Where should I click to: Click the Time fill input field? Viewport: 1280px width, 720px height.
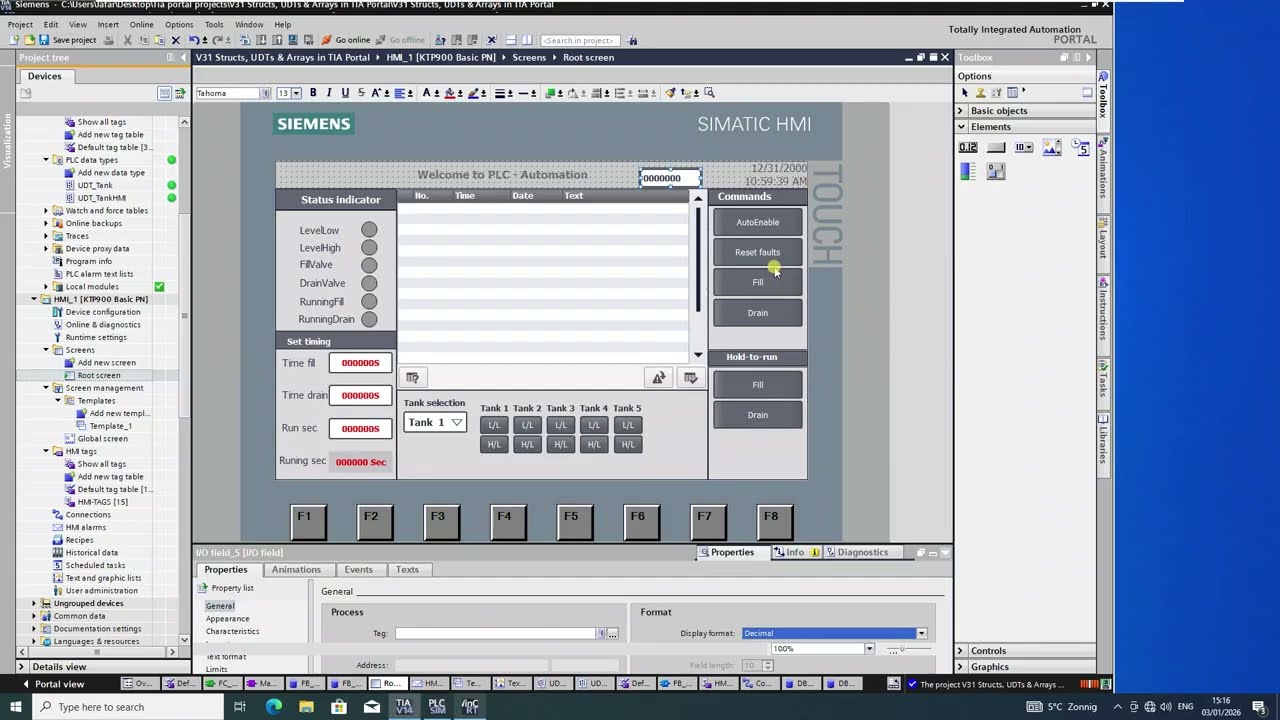pos(360,363)
